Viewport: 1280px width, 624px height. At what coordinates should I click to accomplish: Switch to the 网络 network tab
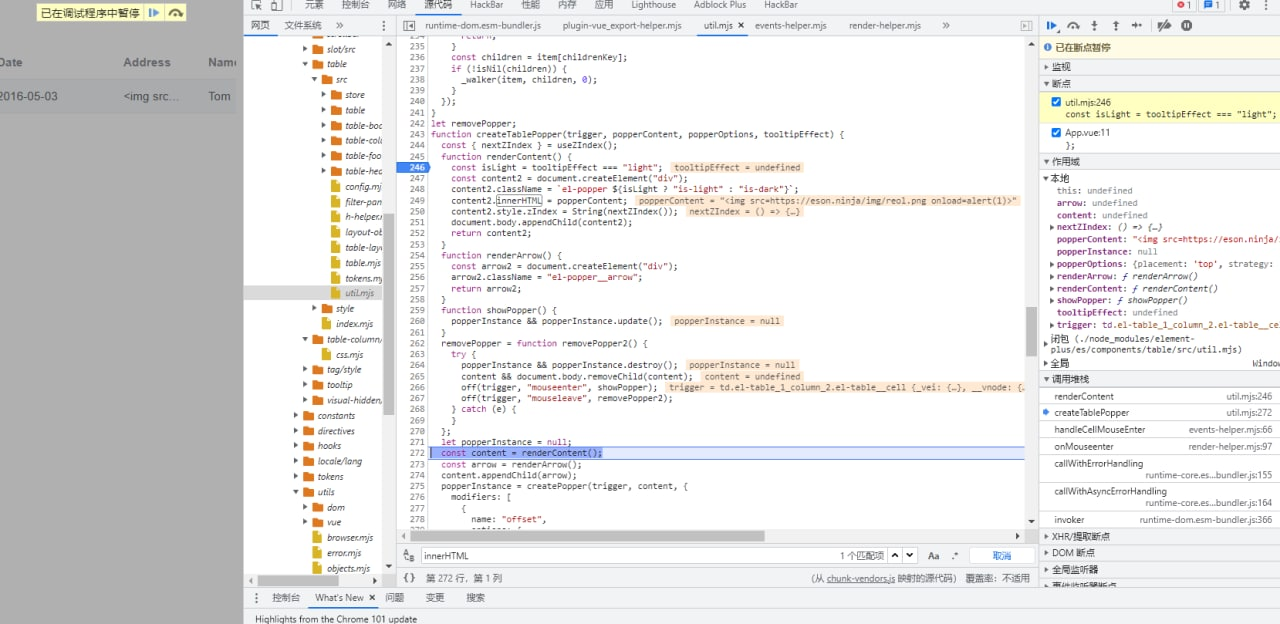[x=397, y=5]
